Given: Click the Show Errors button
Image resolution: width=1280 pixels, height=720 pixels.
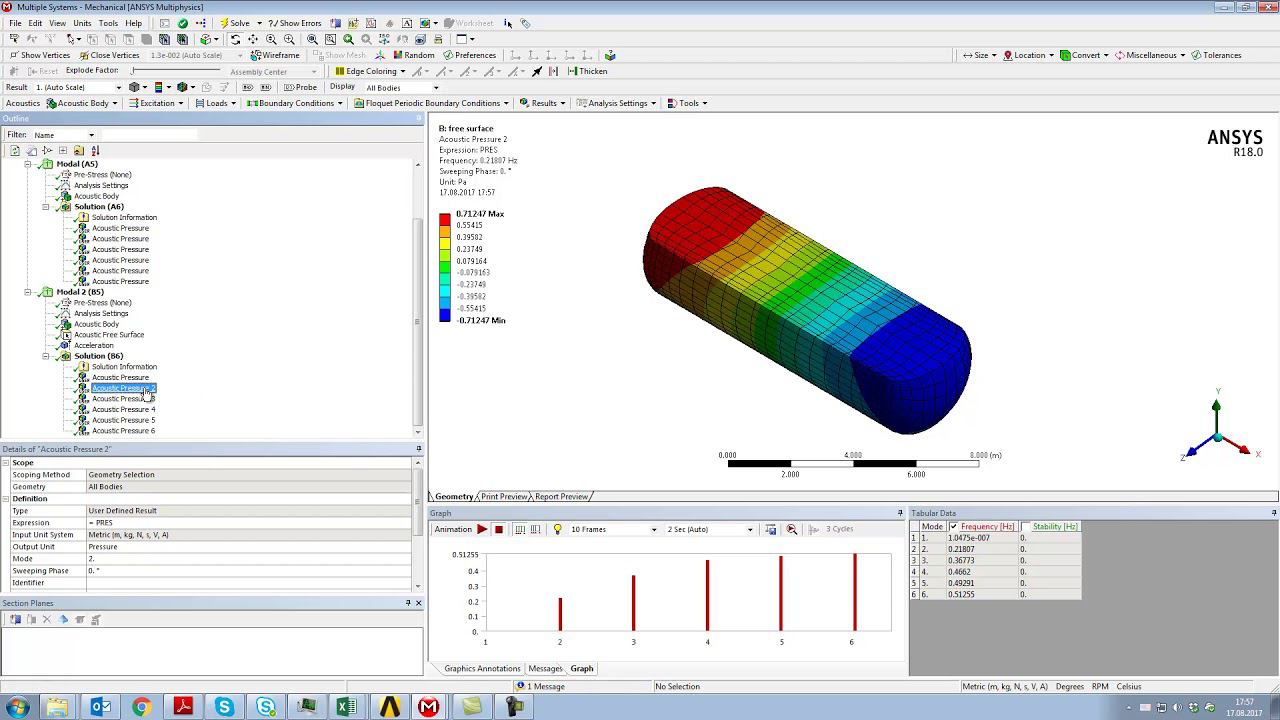Looking at the screenshot, I should tap(296, 23).
